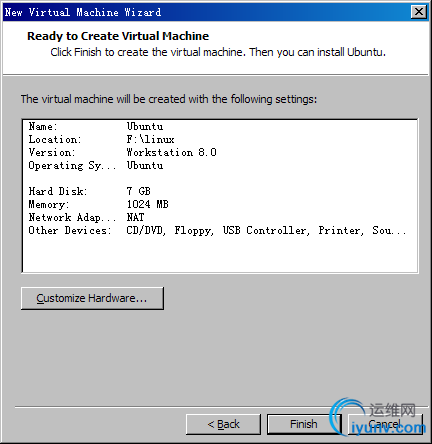Image resolution: width=432 pixels, height=444 pixels.
Task: Select the Version: Workstation 8.0 row
Action: pyautogui.click(x=220, y=152)
